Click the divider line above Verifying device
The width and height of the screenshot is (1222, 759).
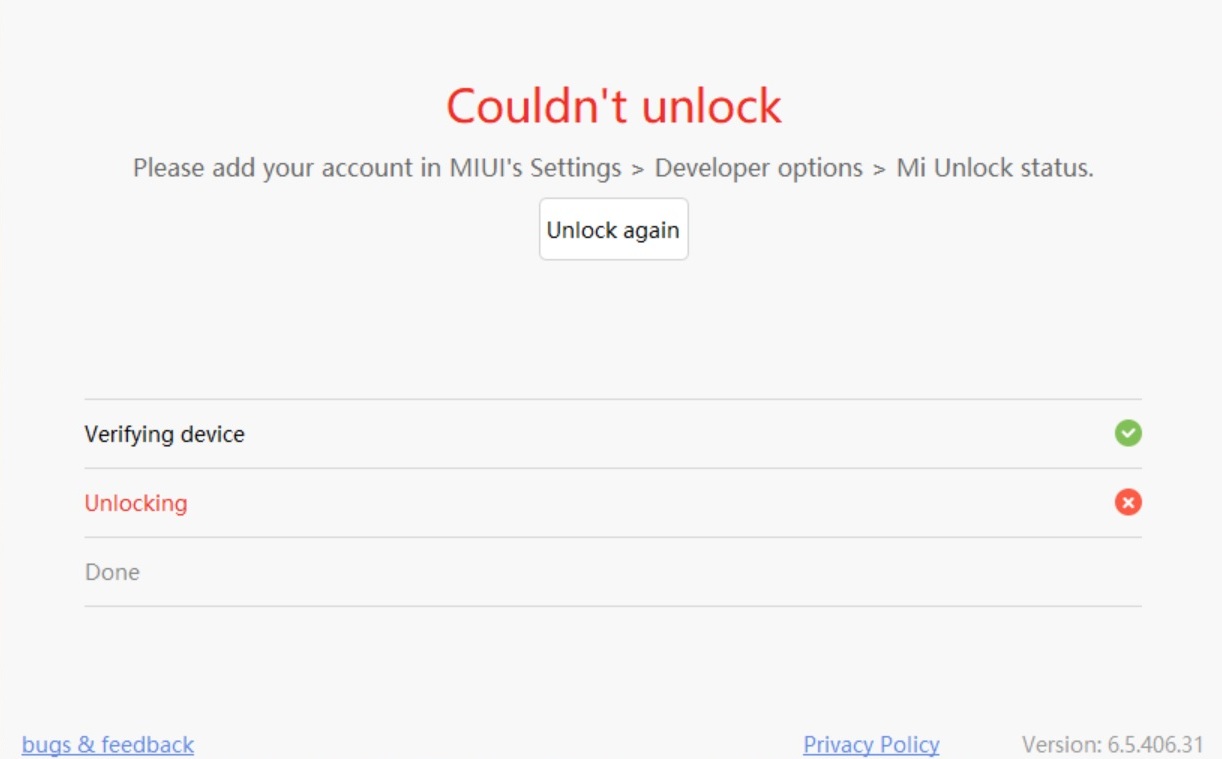pyautogui.click(x=612, y=399)
